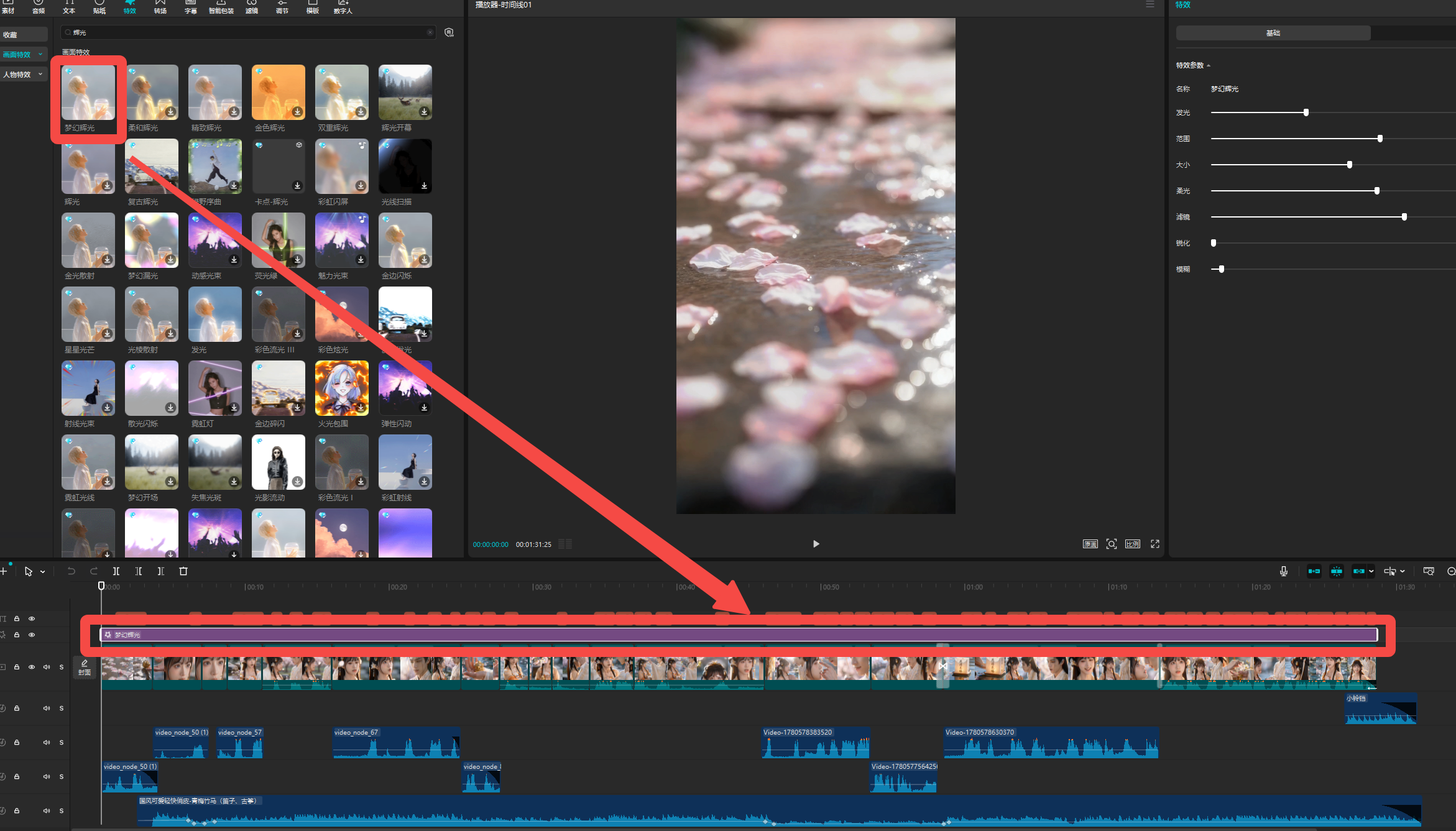Click the 封面 cover edit icon

85,668
